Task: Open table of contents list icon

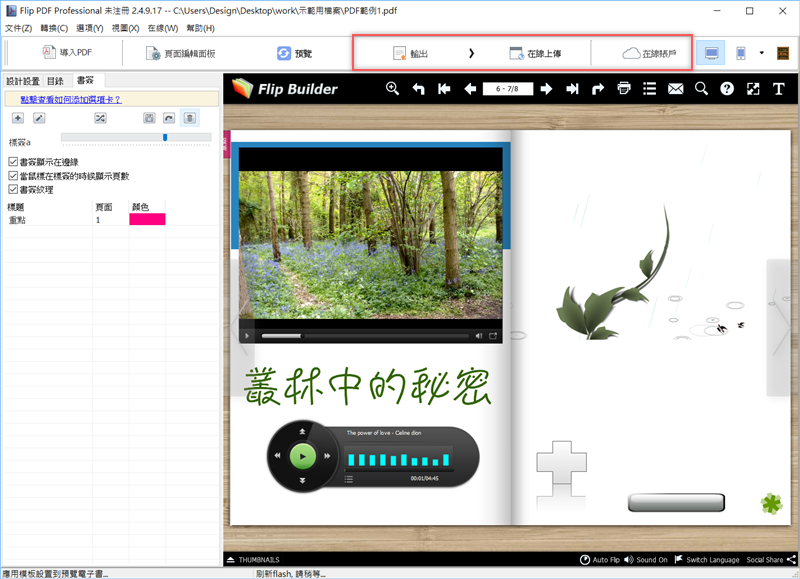Action: tap(650, 89)
